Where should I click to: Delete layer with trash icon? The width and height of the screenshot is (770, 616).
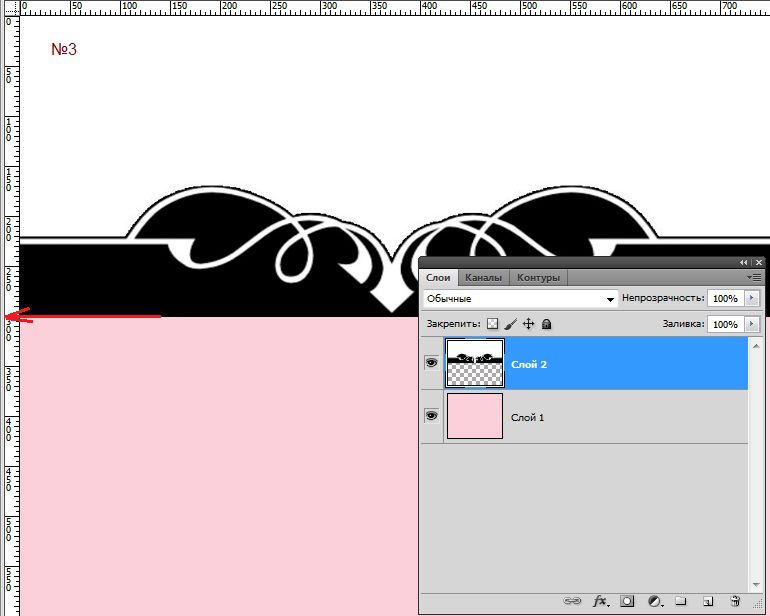click(735, 600)
